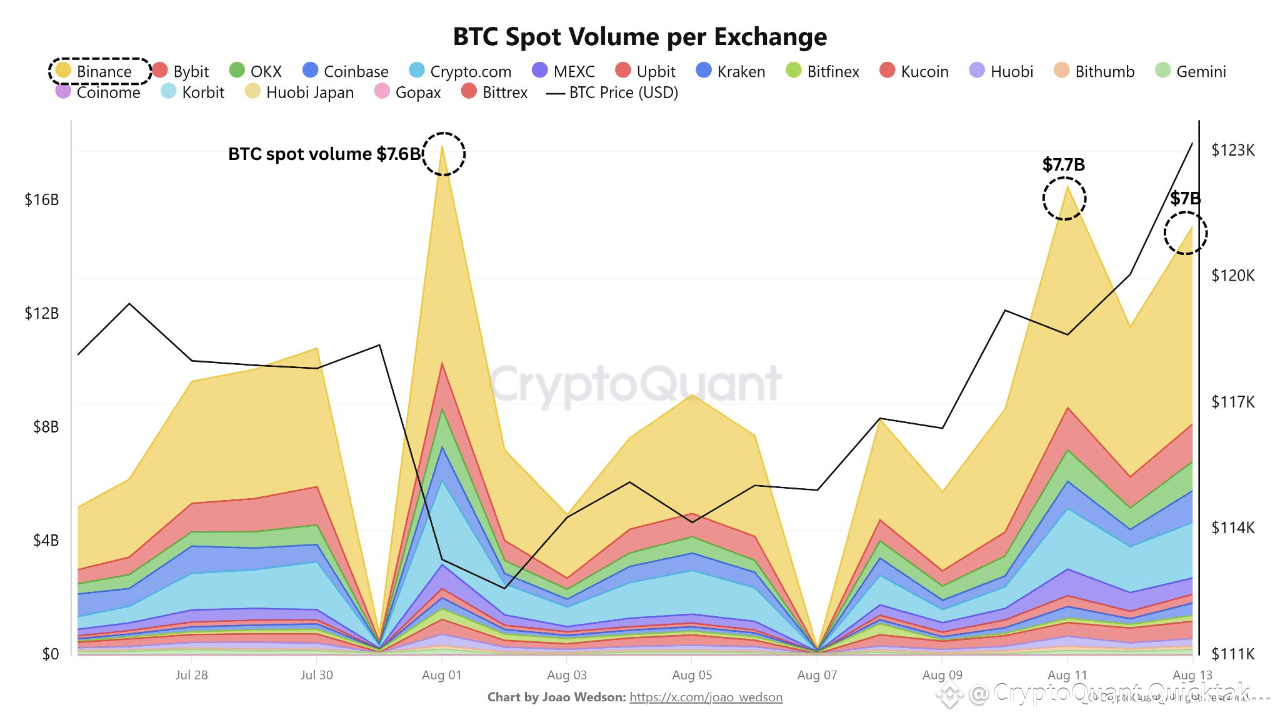This screenshot has height=720, width=1280.
Task: Select the Crypto.com legend marker
Action: 417,71
